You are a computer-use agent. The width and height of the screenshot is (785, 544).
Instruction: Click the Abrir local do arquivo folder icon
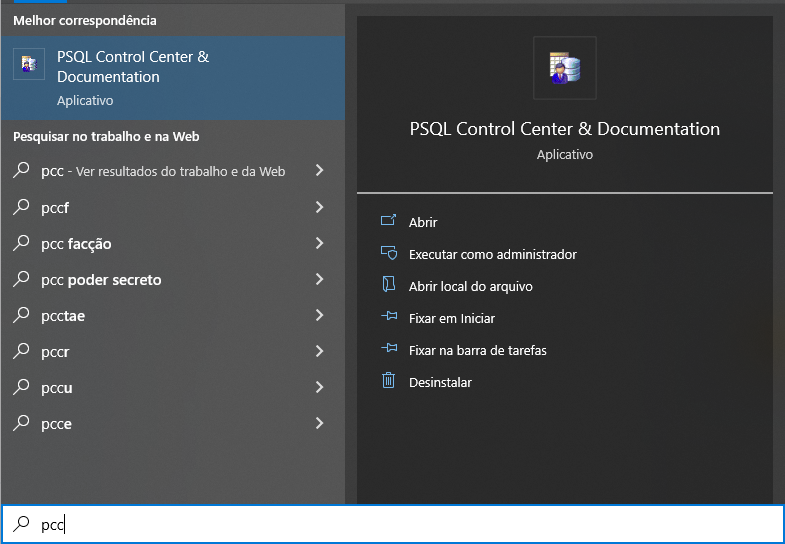pyautogui.click(x=388, y=285)
